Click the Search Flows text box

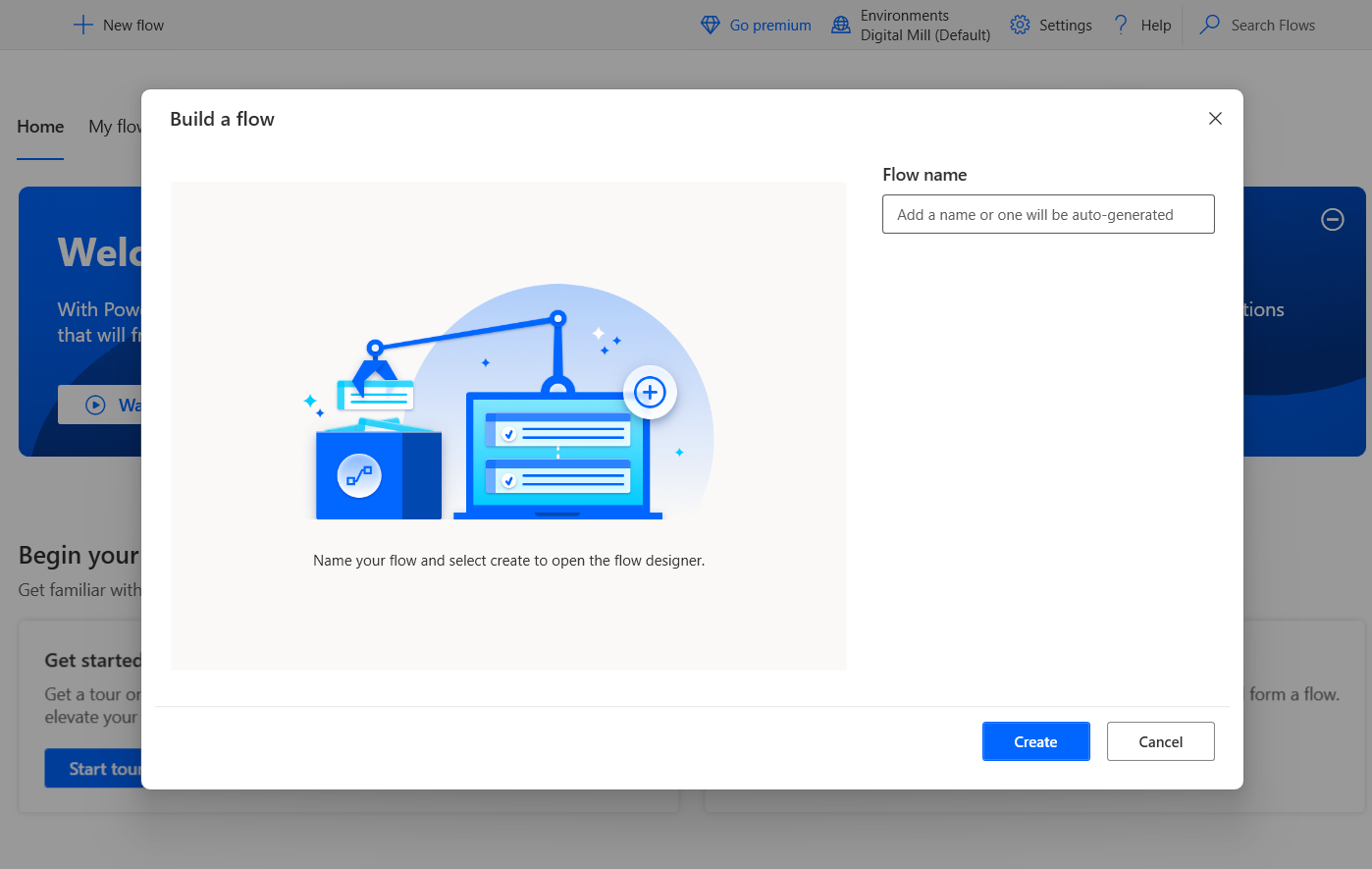tap(1273, 25)
